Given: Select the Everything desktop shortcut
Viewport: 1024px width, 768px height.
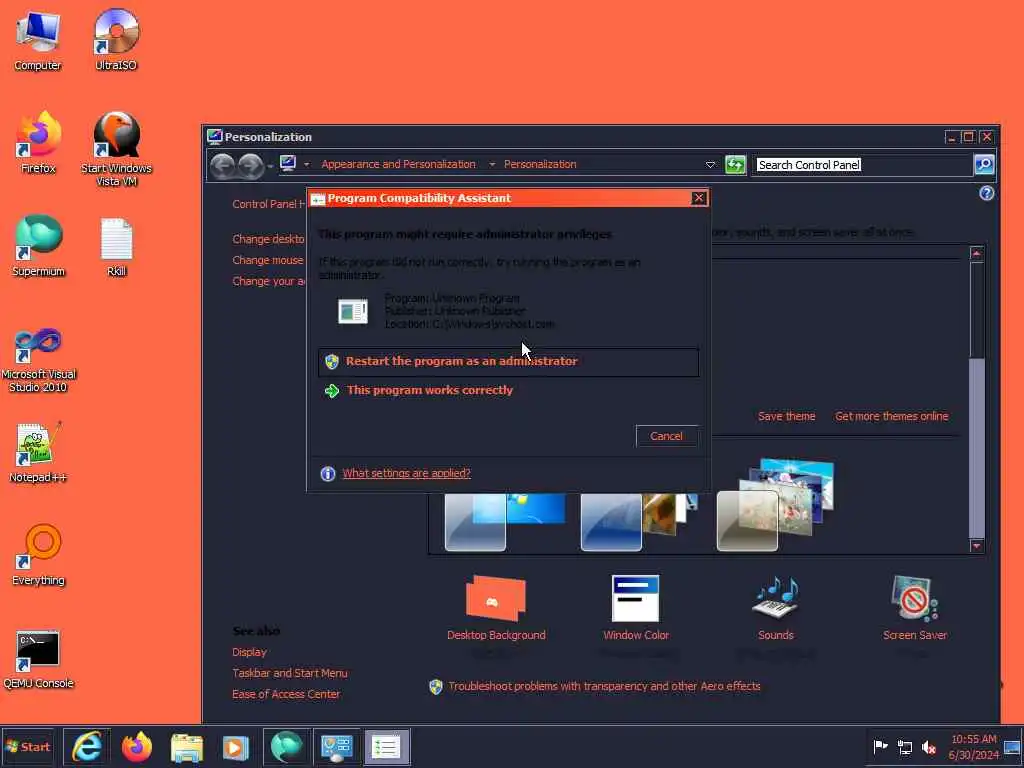Looking at the screenshot, I should 38,555.
